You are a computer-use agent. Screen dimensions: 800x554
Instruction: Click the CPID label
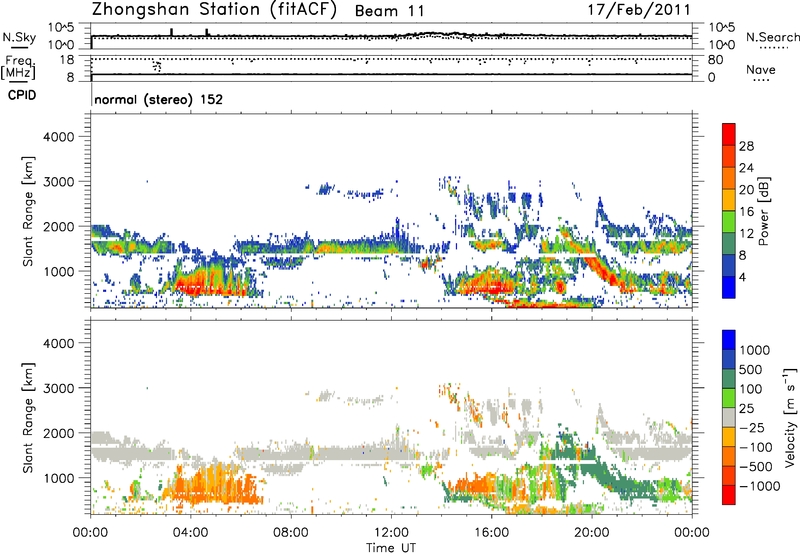tap(22, 95)
